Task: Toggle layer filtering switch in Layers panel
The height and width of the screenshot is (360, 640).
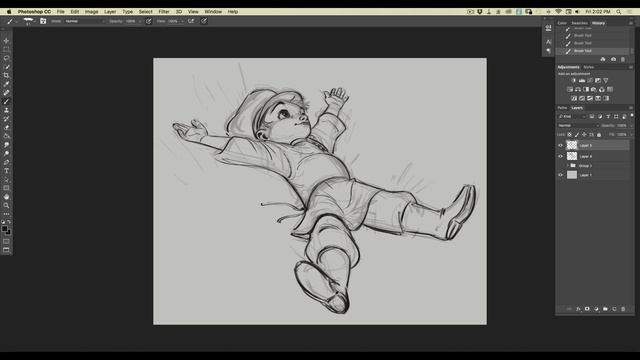Action: [632, 116]
